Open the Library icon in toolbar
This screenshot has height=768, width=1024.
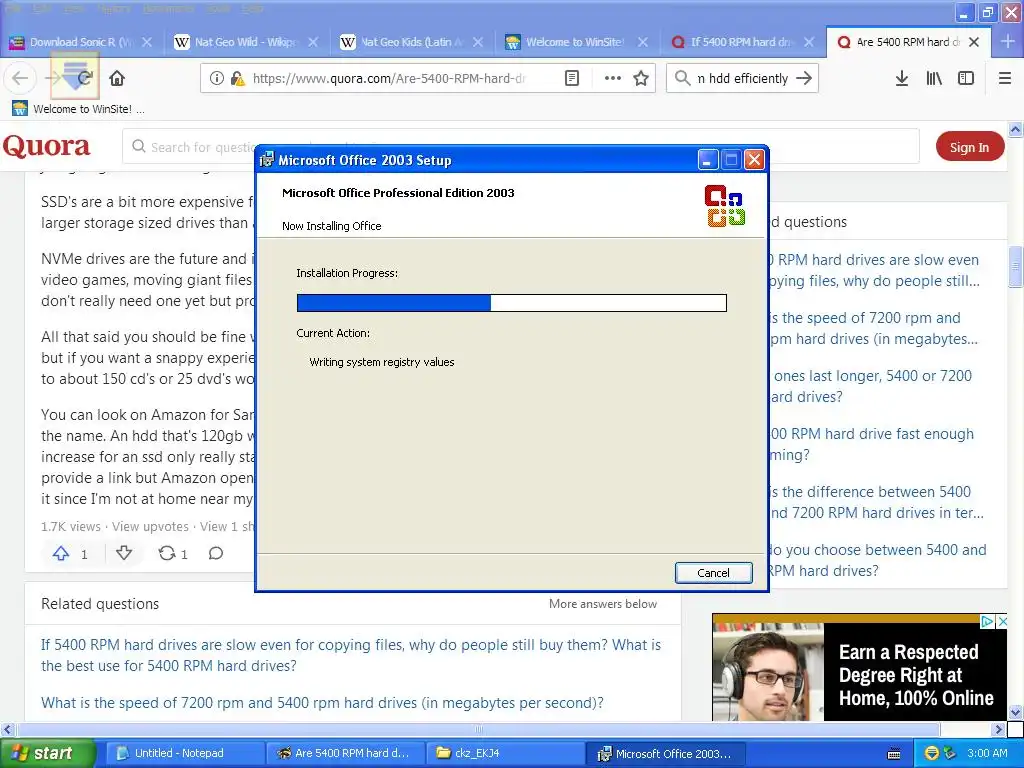934,78
